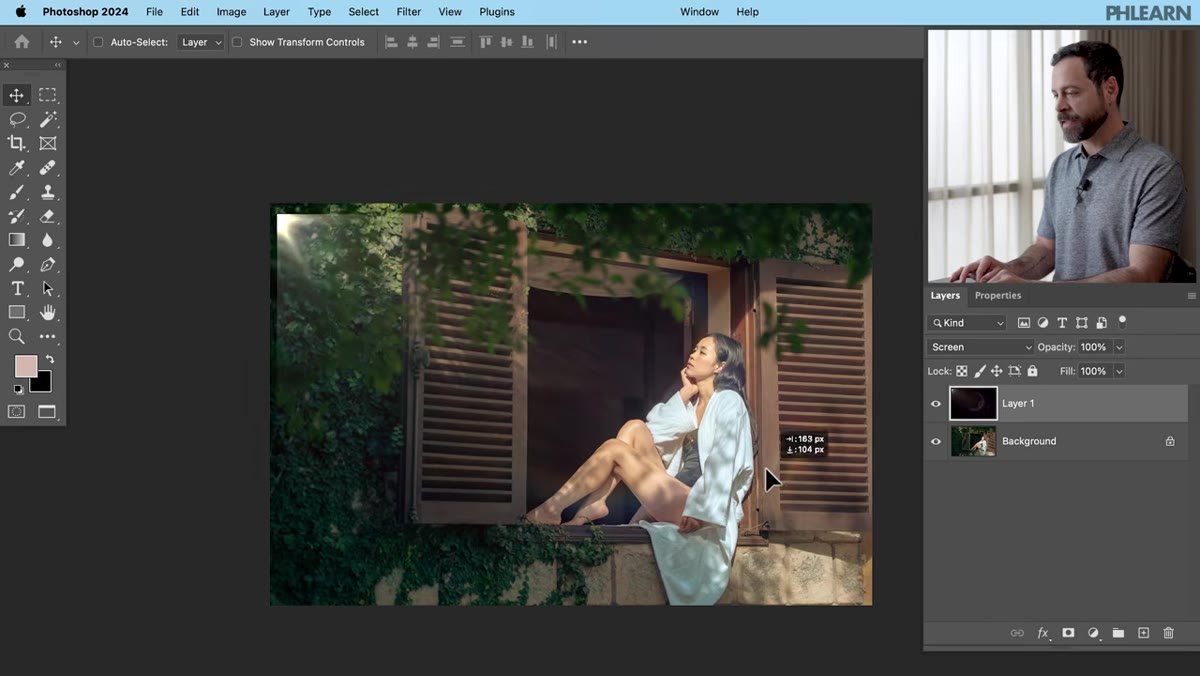The width and height of the screenshot is (1200, 676).
Task: Select the Brush tool
Action: coord(17,192)
